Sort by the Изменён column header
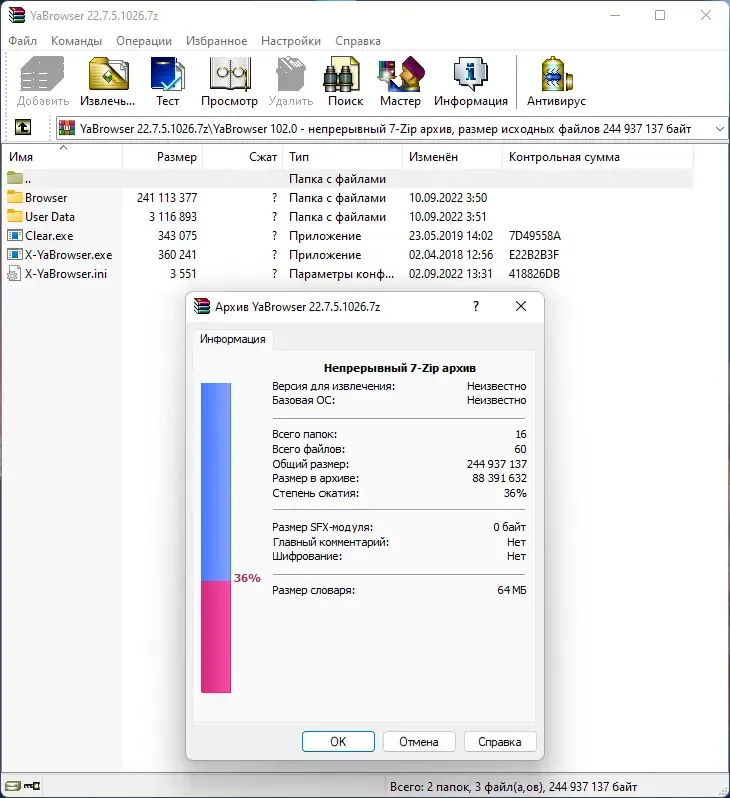This screenshot has width=730, height=798. [453, 157]
